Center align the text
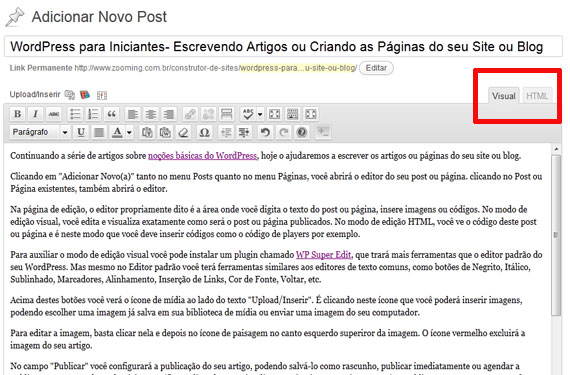Image resolution: width=570 pixels, height=375 pixels. (x=150, y=114)
